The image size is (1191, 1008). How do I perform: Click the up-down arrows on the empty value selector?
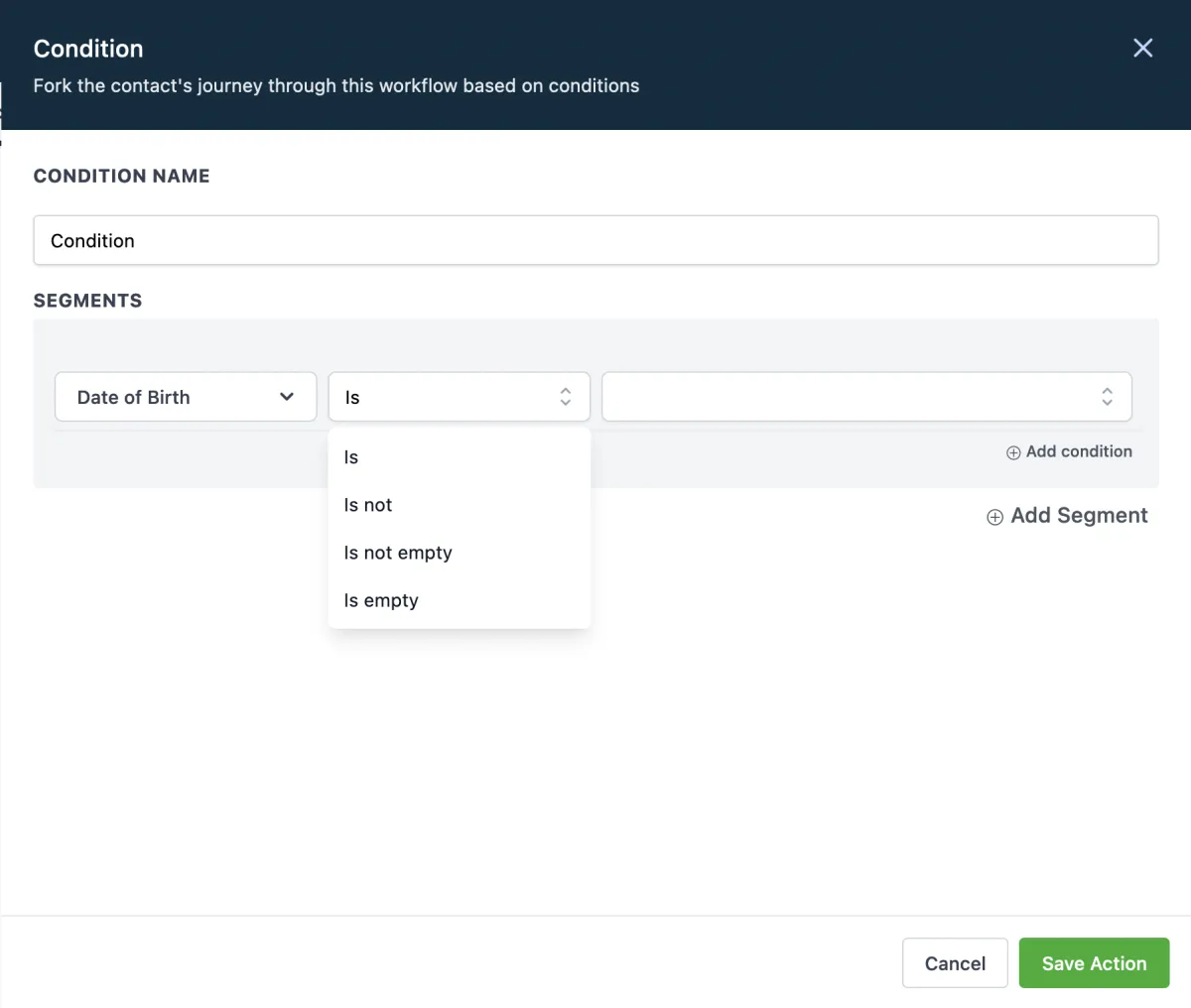(1107, 397)
